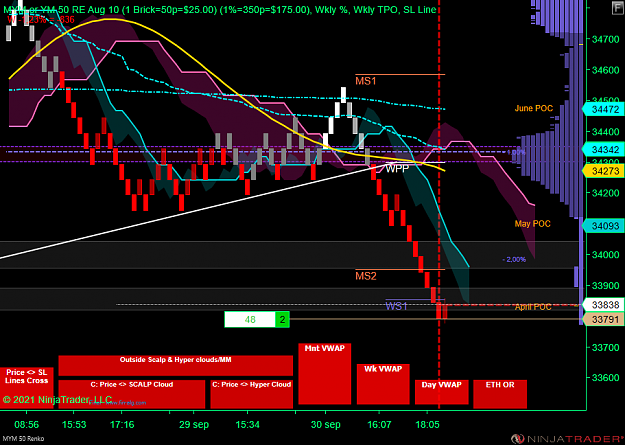The height and width of the screenshot is (445, 625).
Task: Click the 34342 price marker
Action: [x=603, y=150]
